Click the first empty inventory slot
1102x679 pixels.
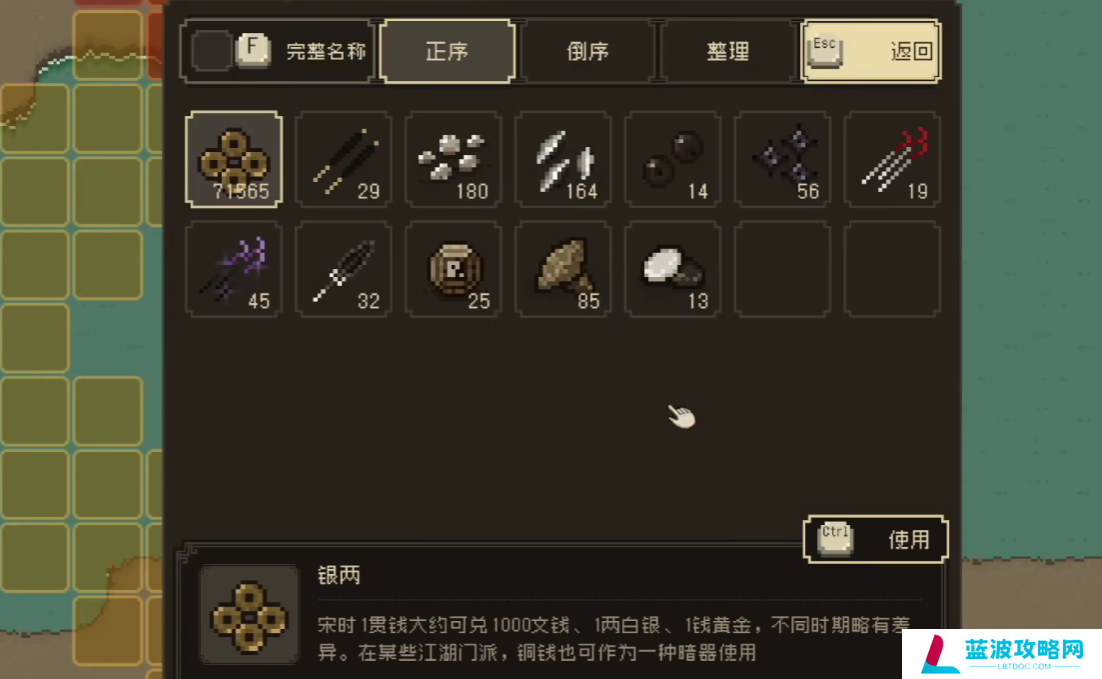click(x=782, y=269)
